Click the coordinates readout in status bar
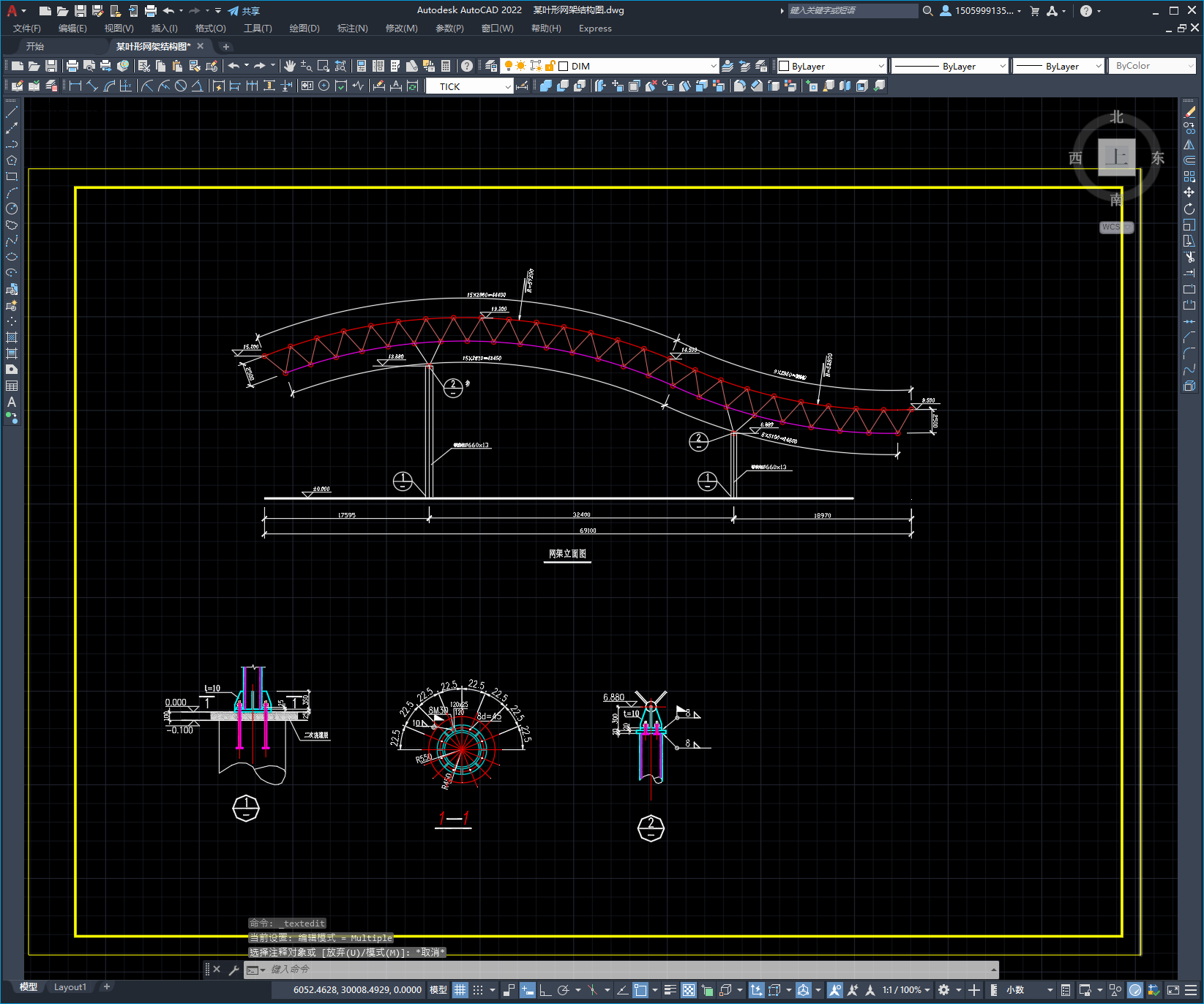1204x1004 pixels. [357, 990]
